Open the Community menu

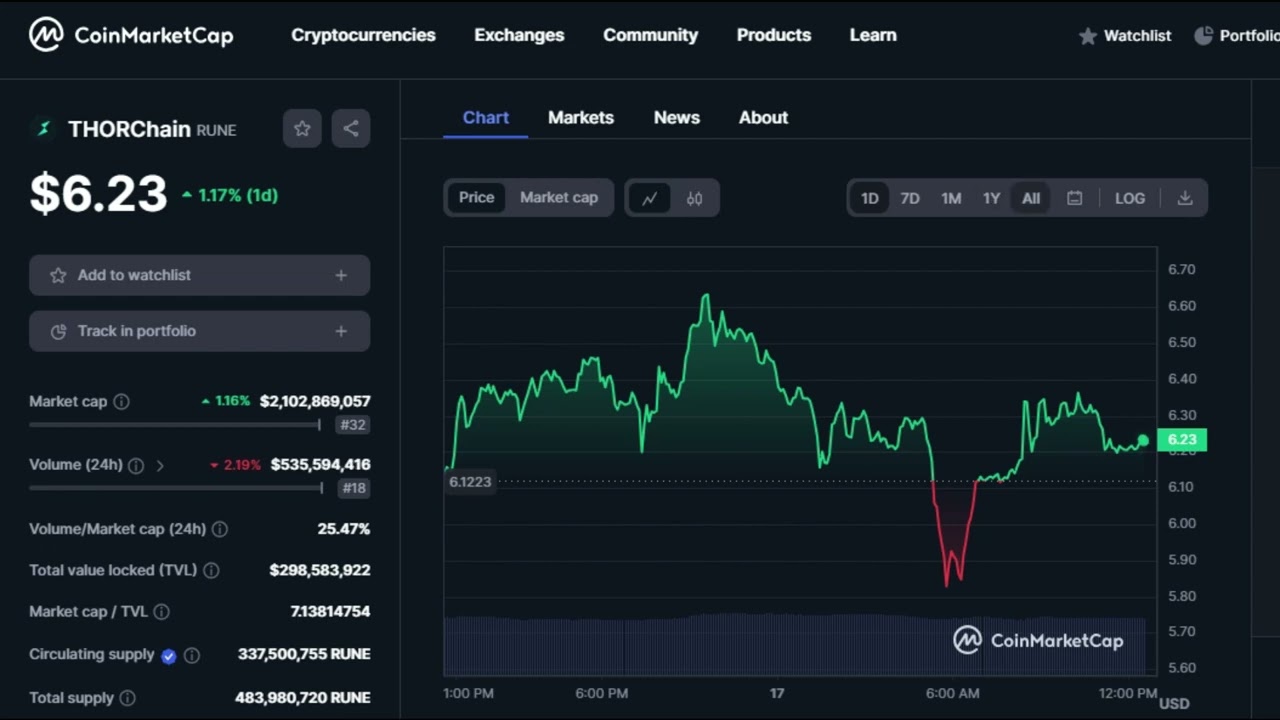(650, 35)
